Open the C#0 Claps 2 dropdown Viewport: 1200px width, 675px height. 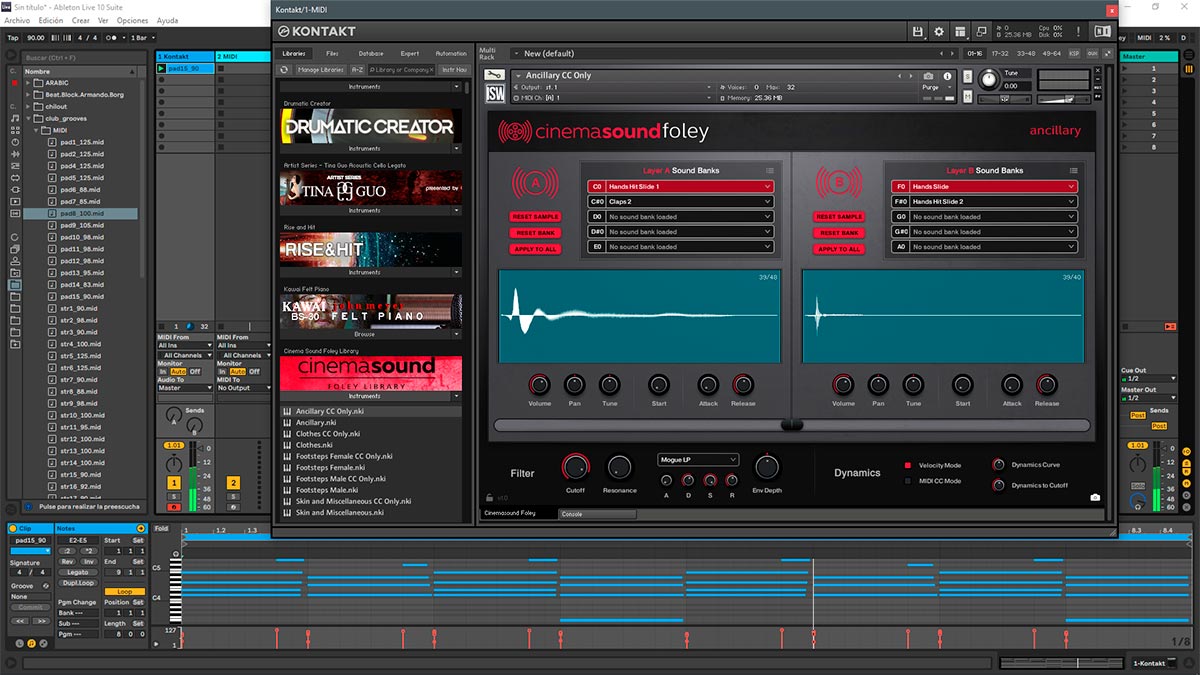coord(681,201)
